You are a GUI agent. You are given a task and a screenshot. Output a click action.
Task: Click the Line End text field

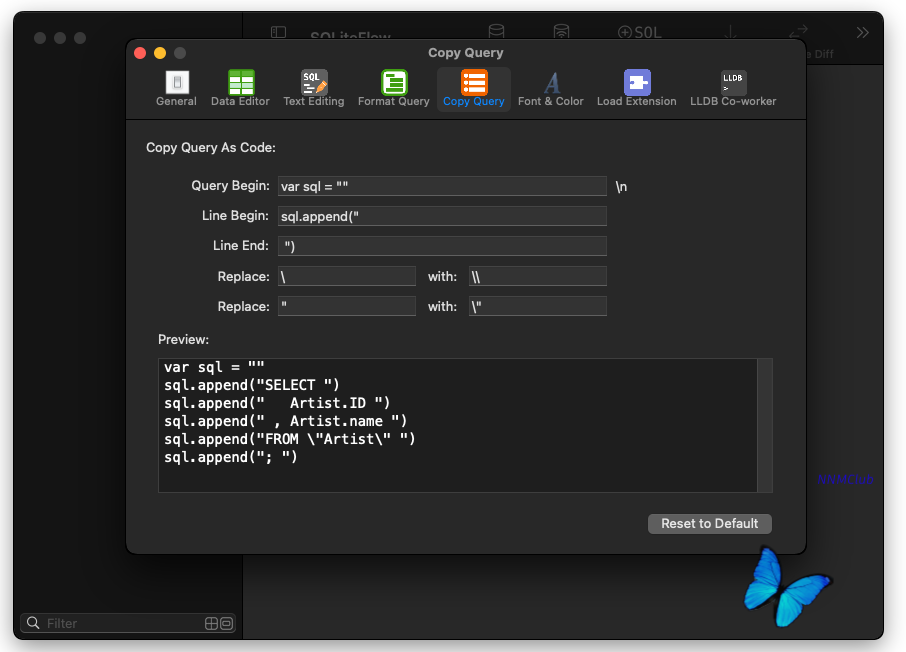pyautogui.click(x=442, y=246)
